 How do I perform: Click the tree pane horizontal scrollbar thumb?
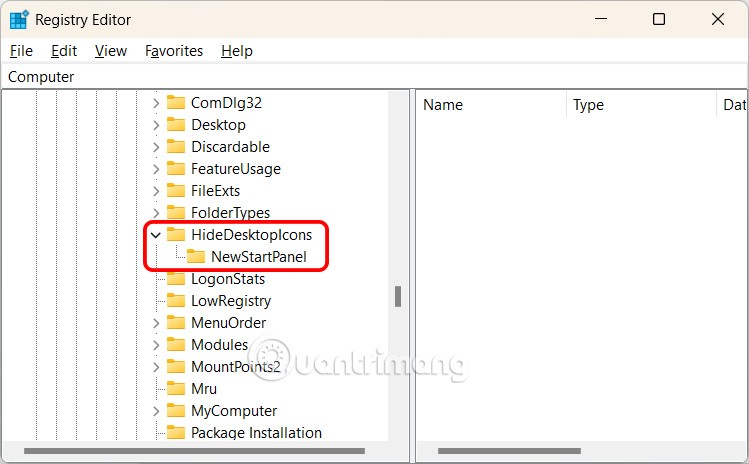tap(194, 451)
